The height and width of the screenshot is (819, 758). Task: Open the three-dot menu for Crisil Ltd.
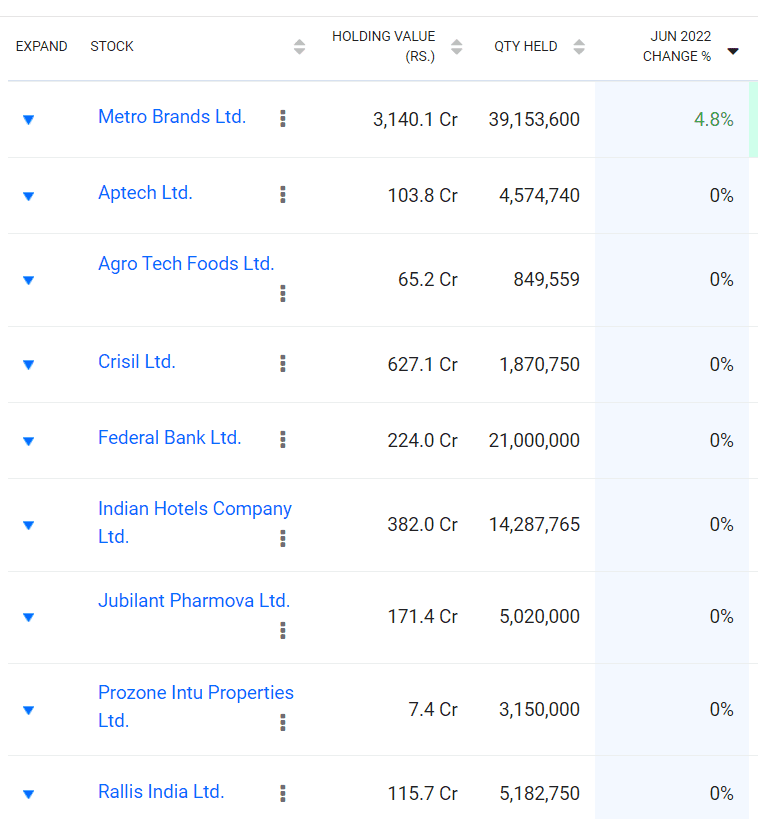point(283,364)
